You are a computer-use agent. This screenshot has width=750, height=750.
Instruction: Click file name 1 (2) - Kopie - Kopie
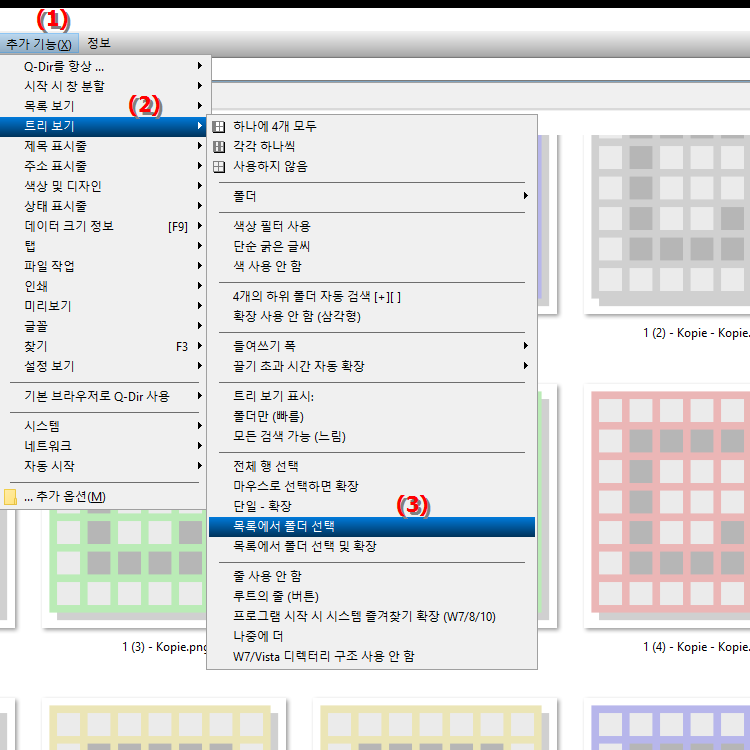point(696,333)
